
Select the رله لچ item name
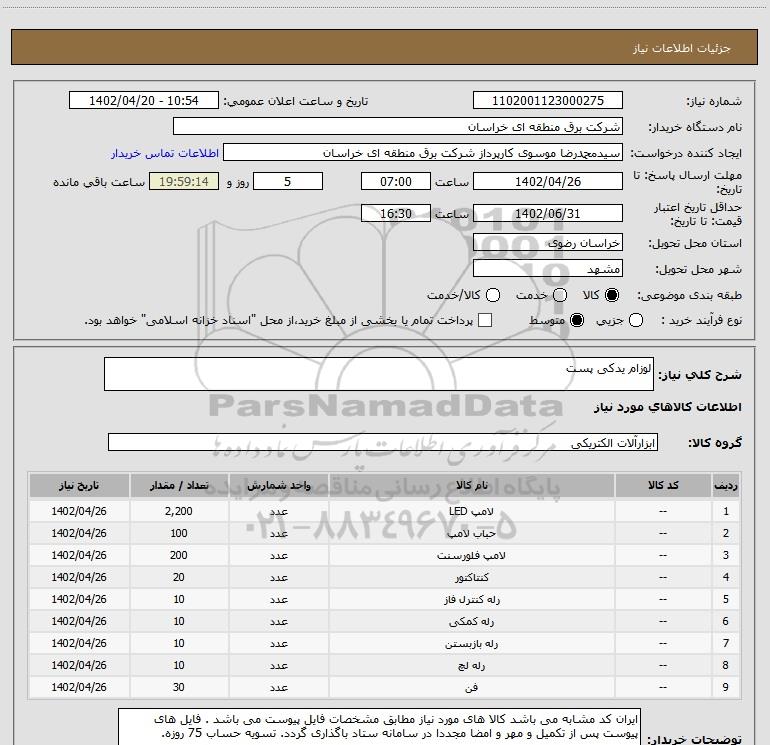tap(471, 666)
